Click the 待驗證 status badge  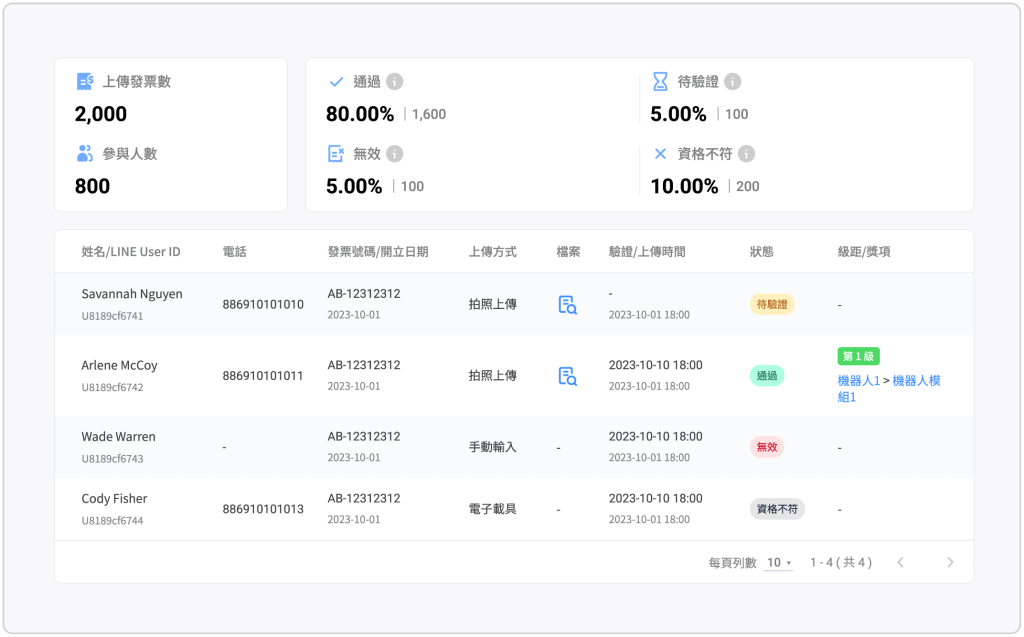pyautogui.click(x=772, y=305)
